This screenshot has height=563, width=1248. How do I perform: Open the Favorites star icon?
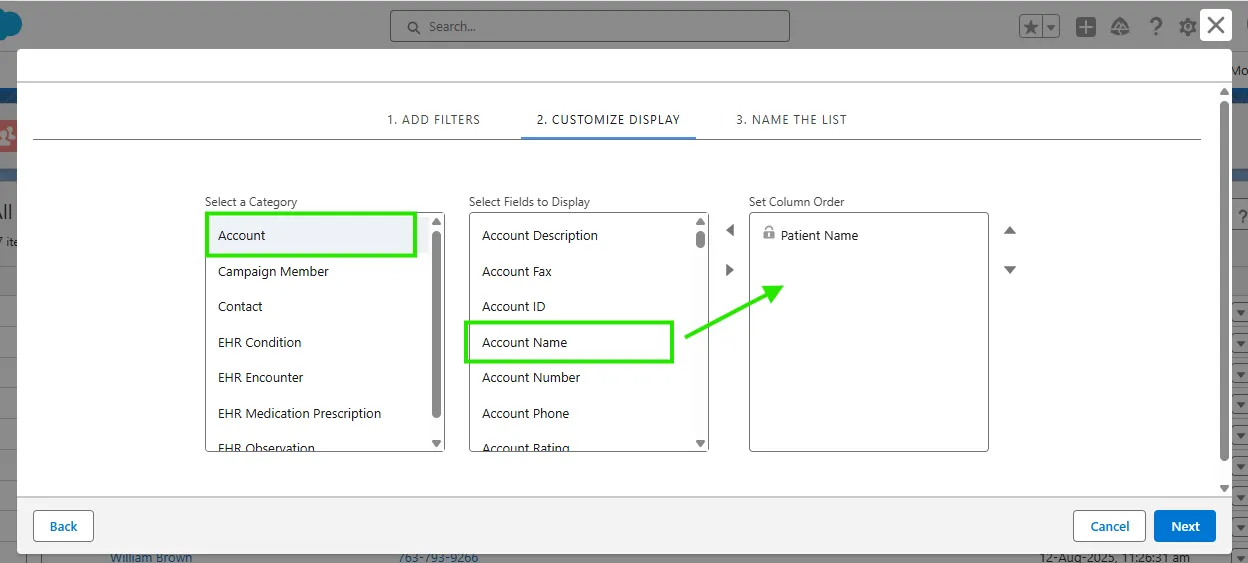click(x=1030, y=27)
